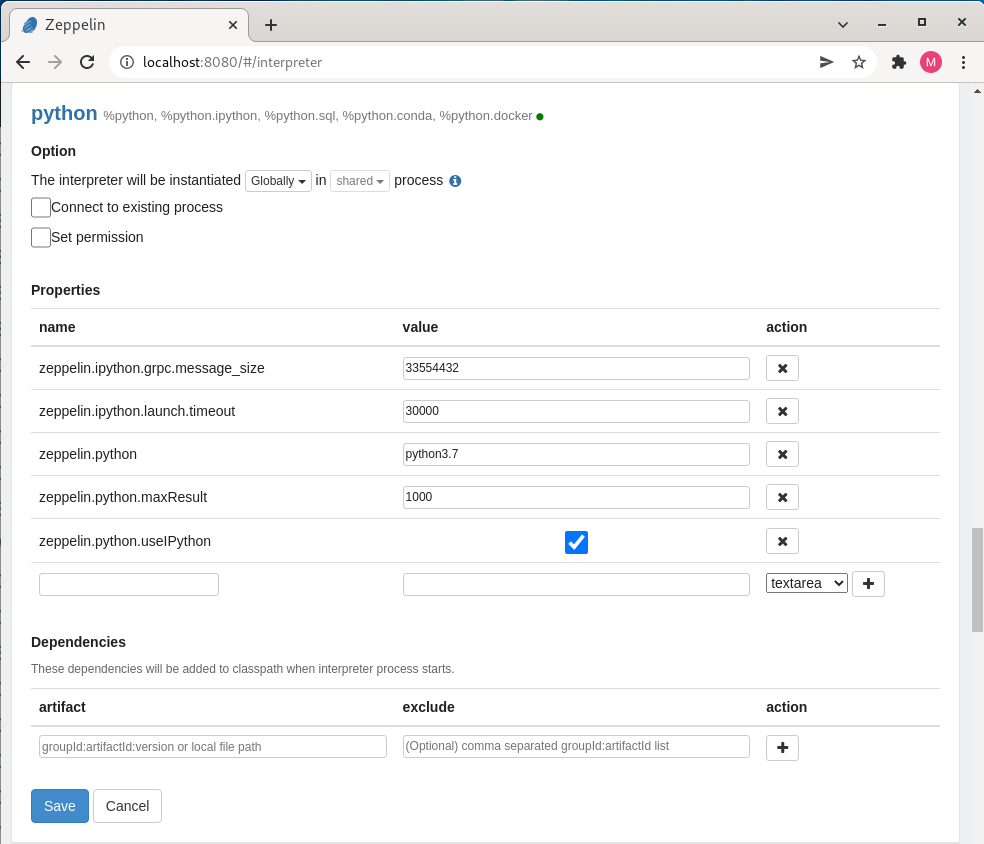Image resolution: width=984 pixels, height=844 pixels.
Task: Go forward in browser history
Action: [55, 62]
